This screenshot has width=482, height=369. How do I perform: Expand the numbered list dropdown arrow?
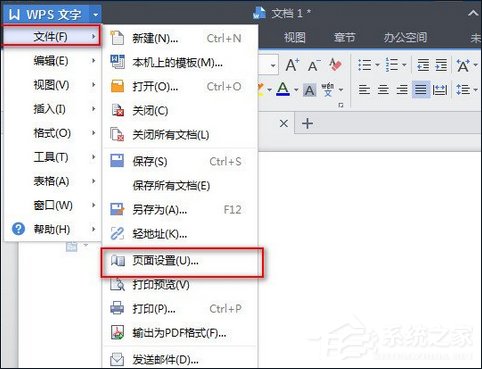404,65
